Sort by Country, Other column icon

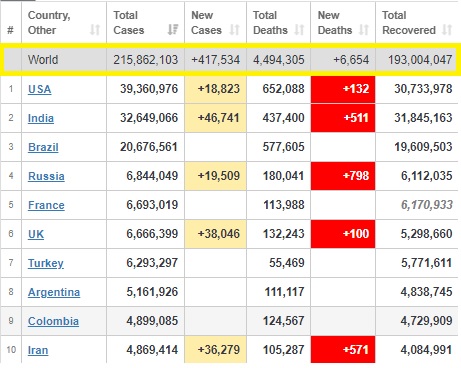click(95, 30)
